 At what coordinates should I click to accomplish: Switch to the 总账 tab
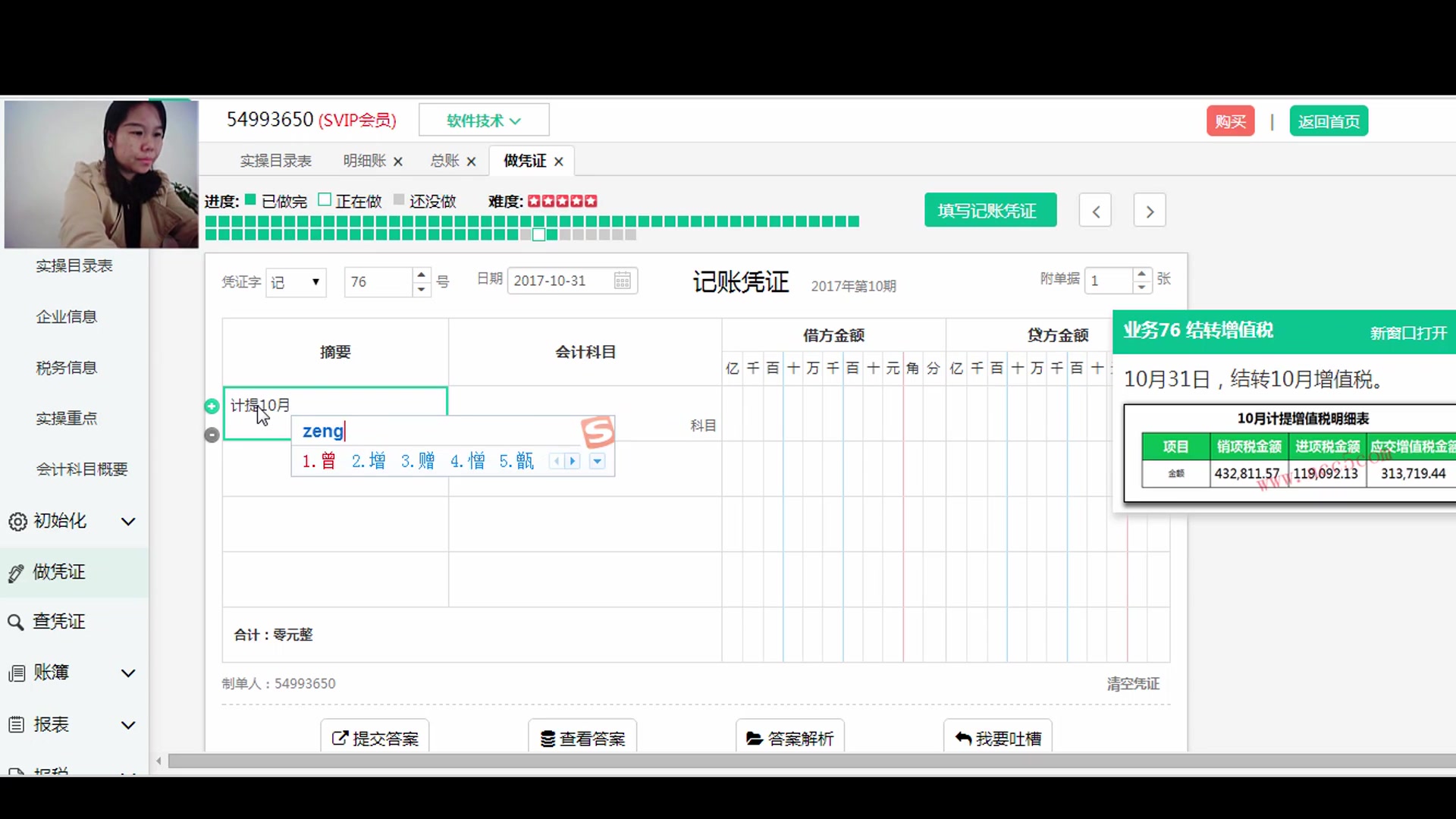click(x=444, y=161)
